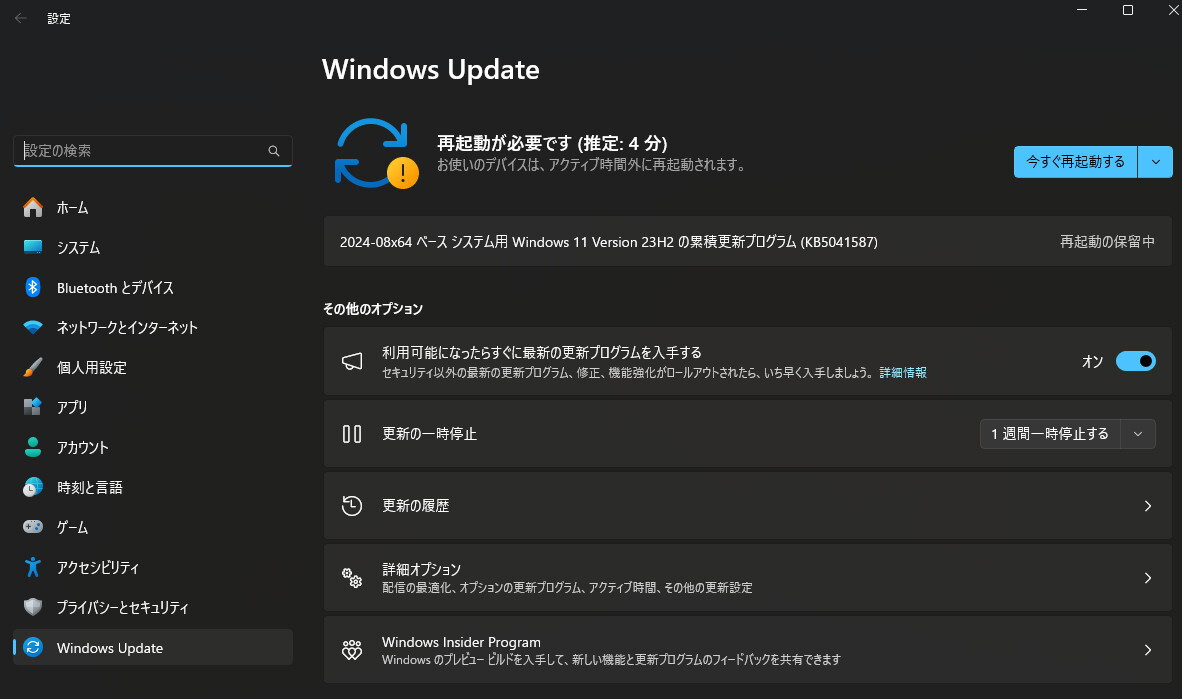Click 今すぐ再起動する button
Image resolution: width=1182 pixels, height=699 pixels.
pos(1075,162)
